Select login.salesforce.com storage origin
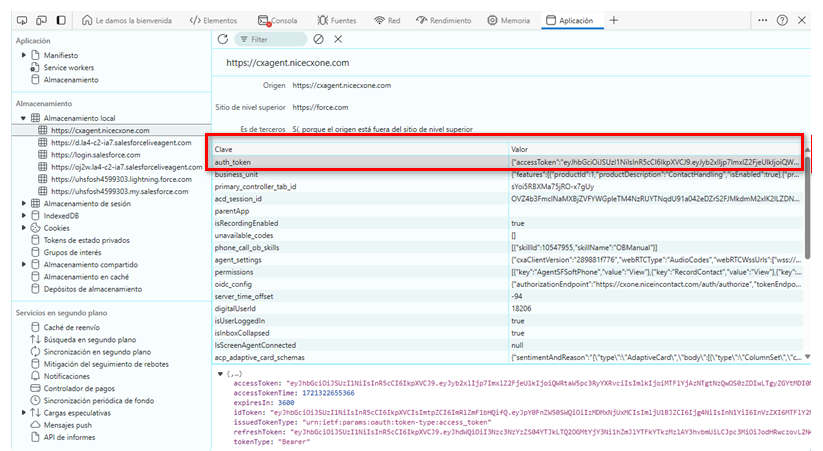The width and height of the screenshot is (823, 451). (x=96, y=155)
